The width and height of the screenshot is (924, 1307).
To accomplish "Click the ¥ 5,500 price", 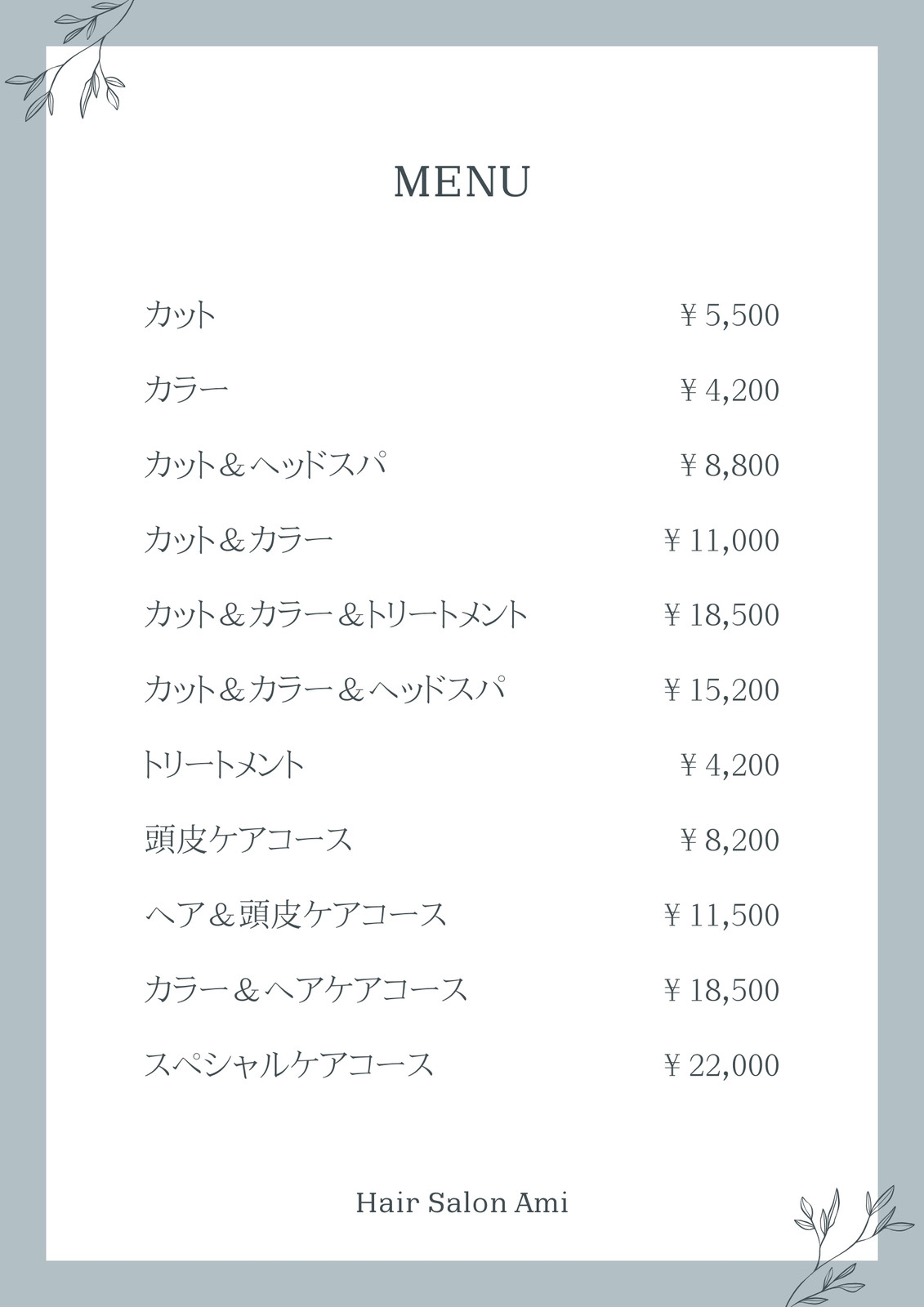I will 730,315.
